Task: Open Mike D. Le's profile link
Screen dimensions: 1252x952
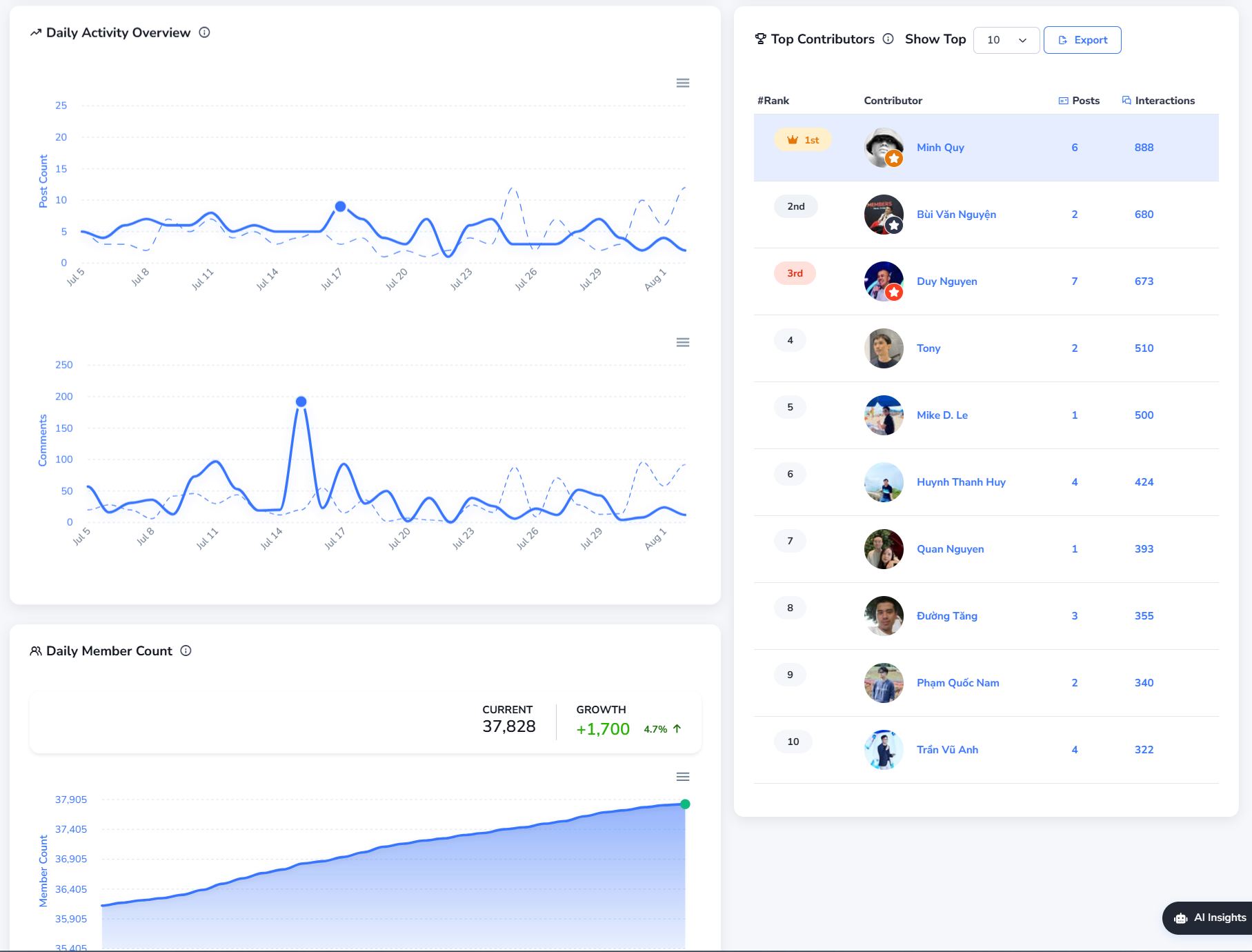Action: click(x=942, y=415)
